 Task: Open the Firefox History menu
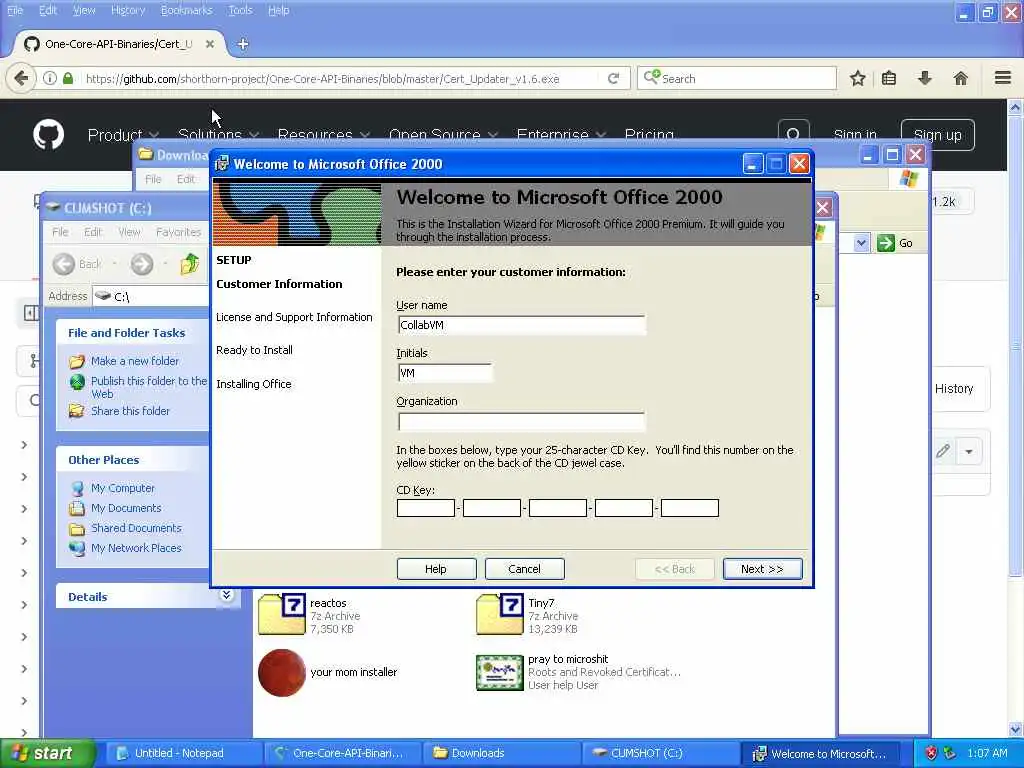point(128,10)
